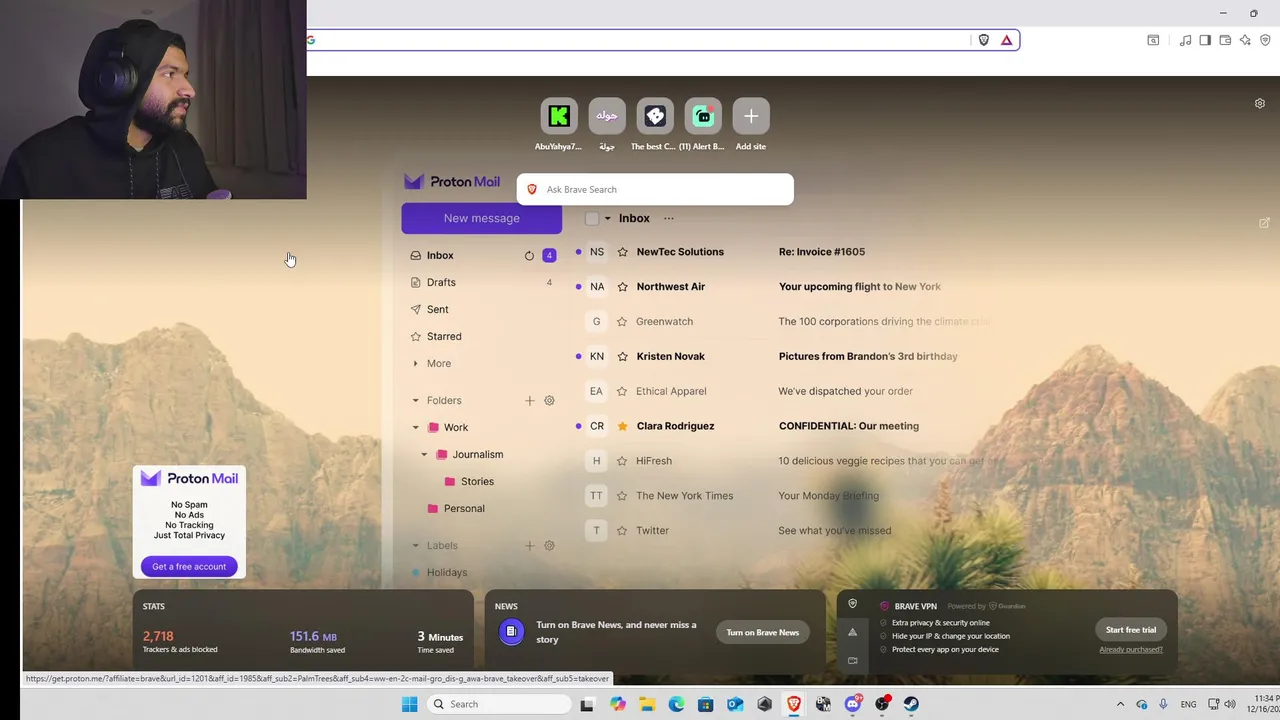Open the 'Already purchased?' link
The height and width of the screenshot is (720, 1280).
(1131, 649)
